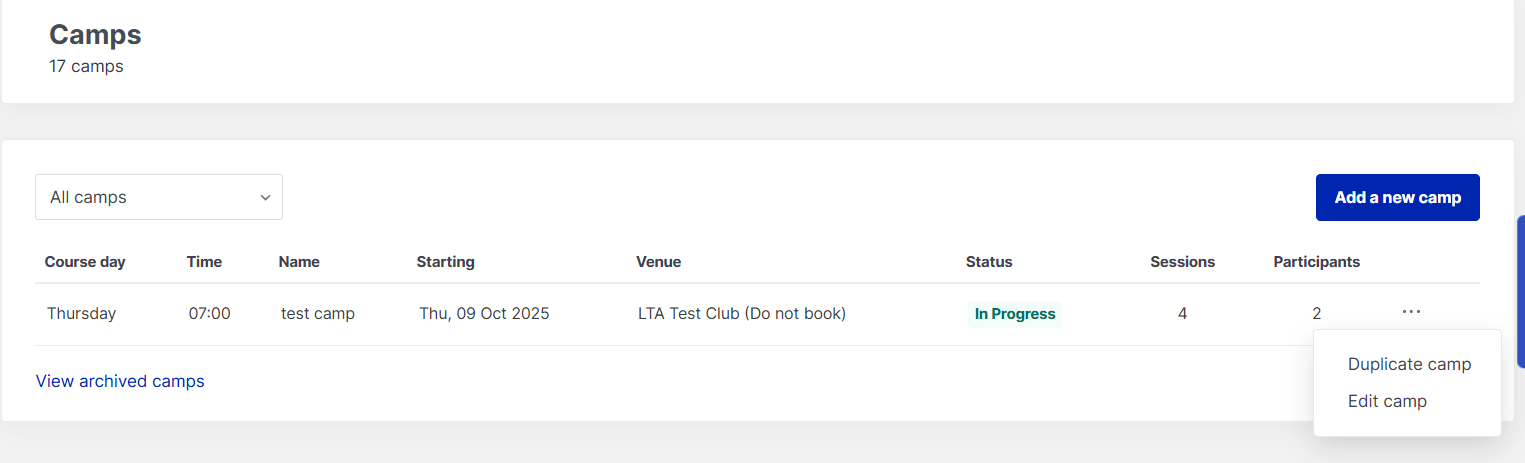The width and height of the screenshot is (1525, 463).
Task: Click the Venue column header
Action: (x=658, y=262)
